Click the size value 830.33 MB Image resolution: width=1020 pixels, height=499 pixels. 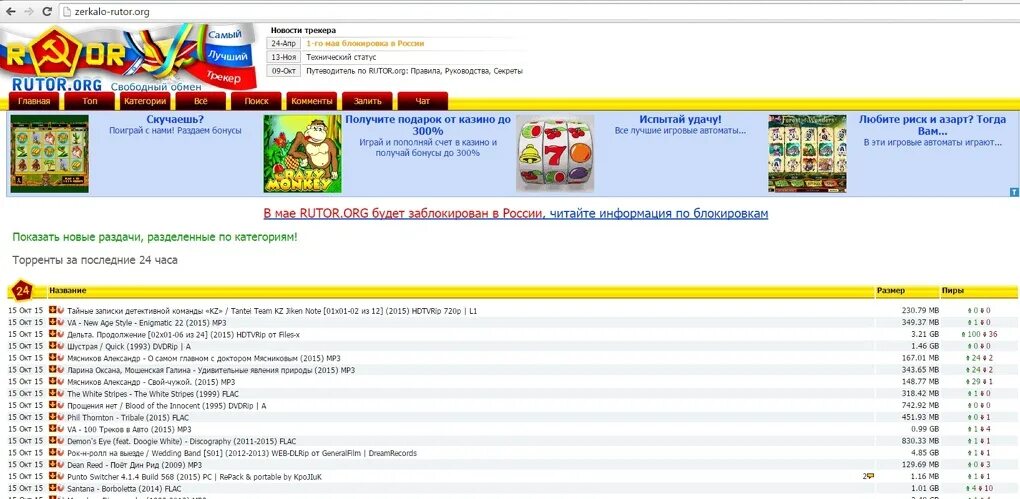tap(920, 441)
